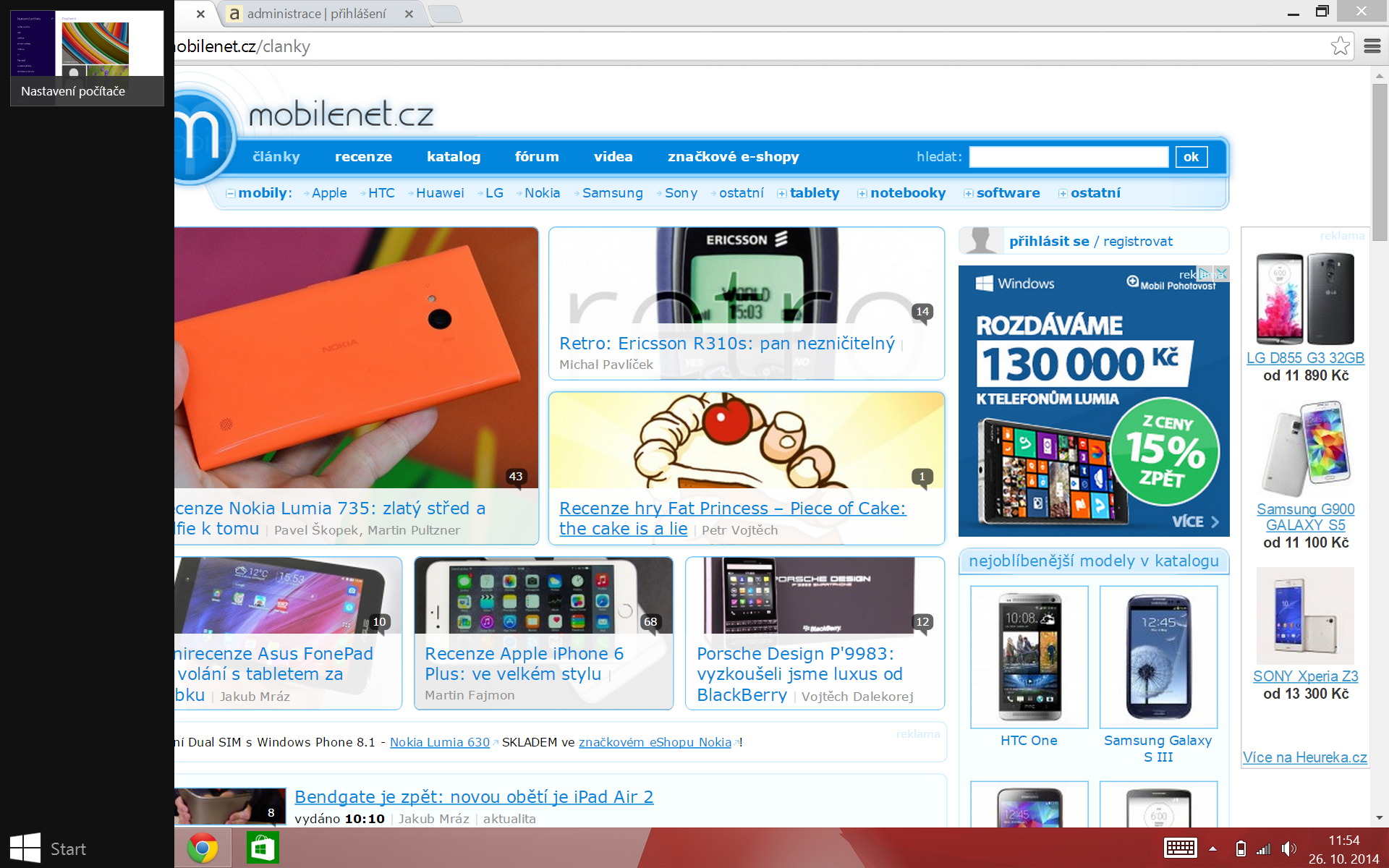Open Chrome's menu via the hamburger icon
Viewport: 1389px width, 868px height.
(x=1373, y=46)
